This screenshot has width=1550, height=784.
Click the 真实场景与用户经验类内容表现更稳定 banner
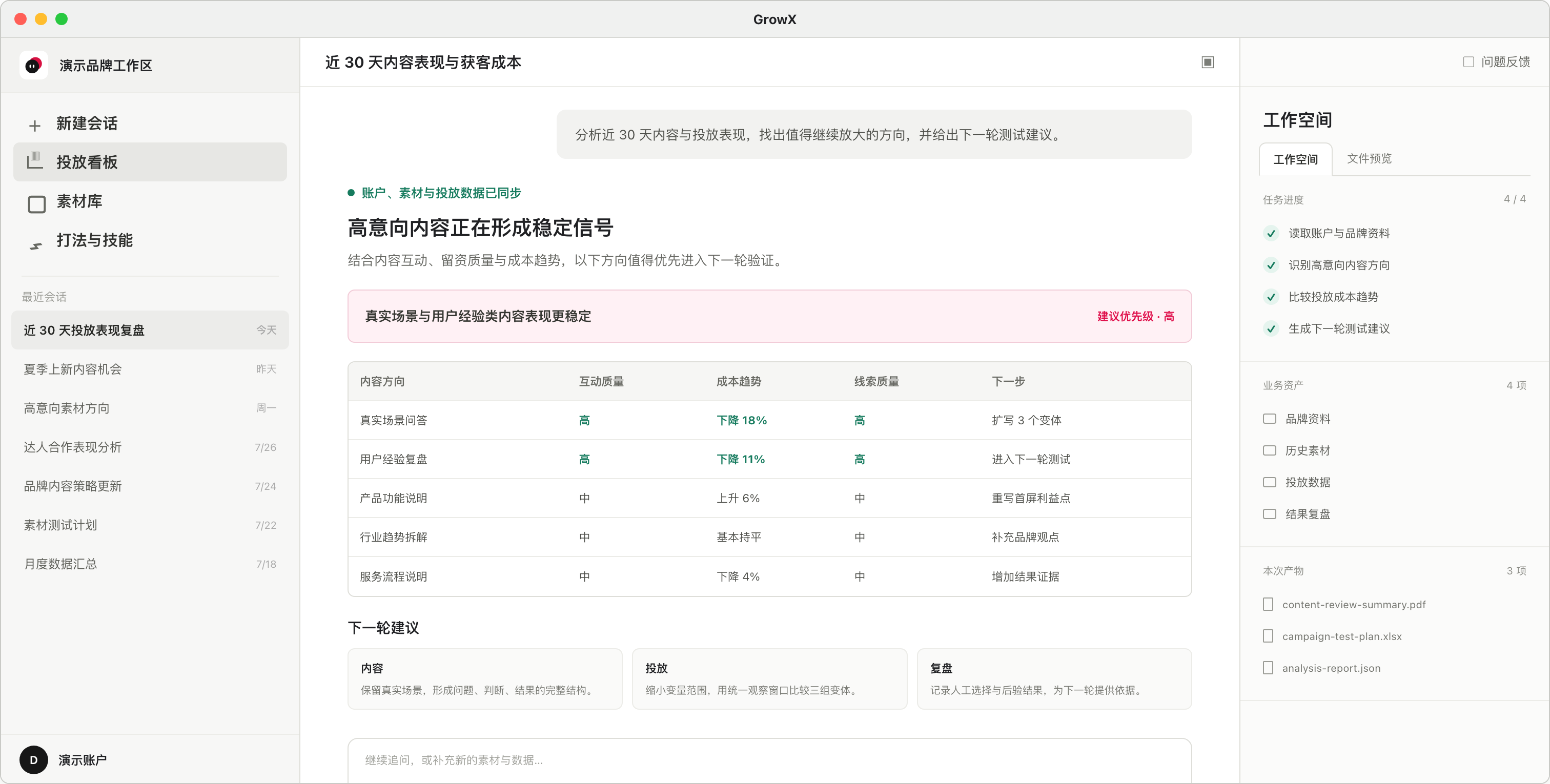(x=769, y=316)
